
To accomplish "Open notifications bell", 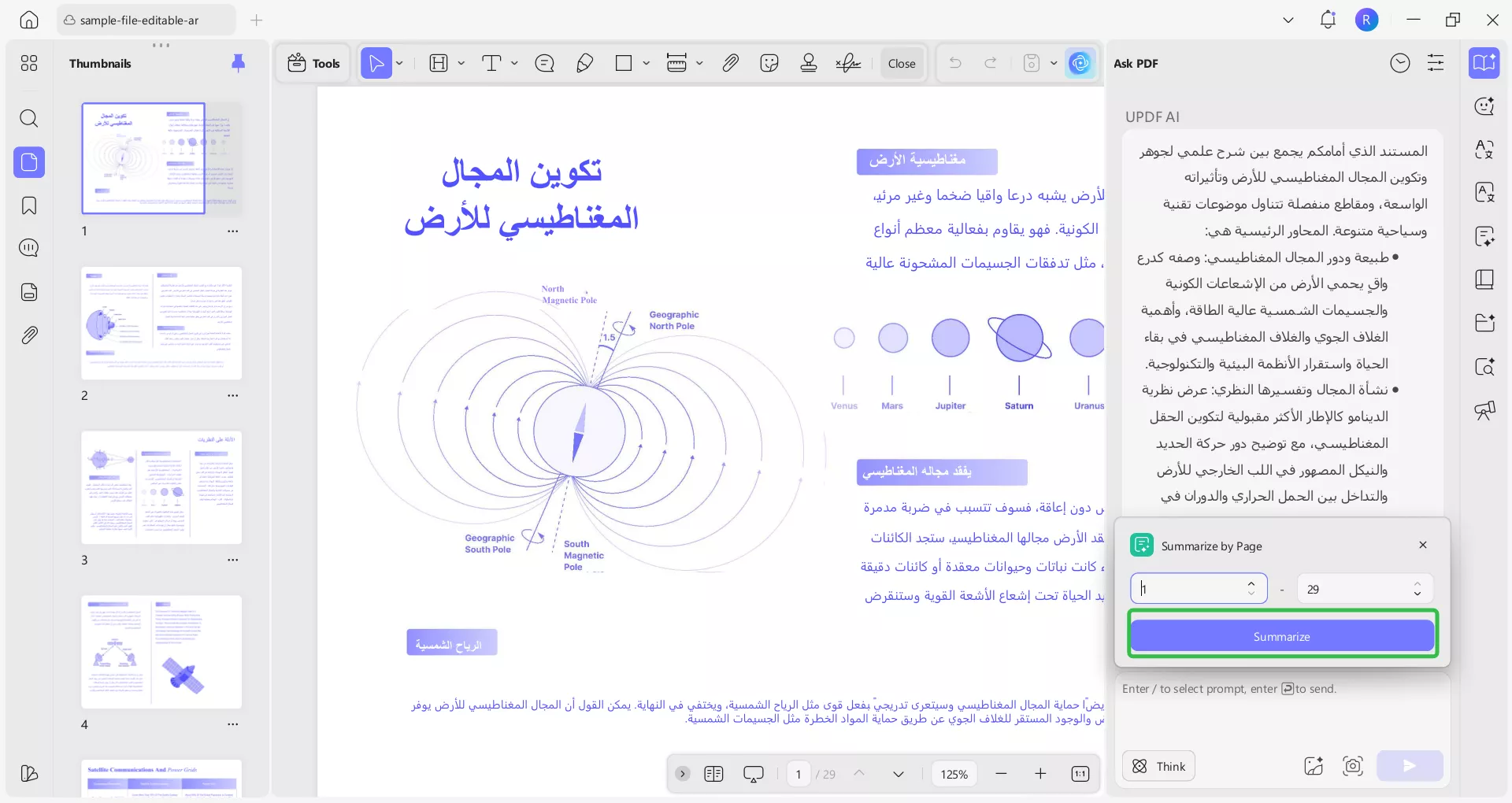I will click(x=1328, y=20).
